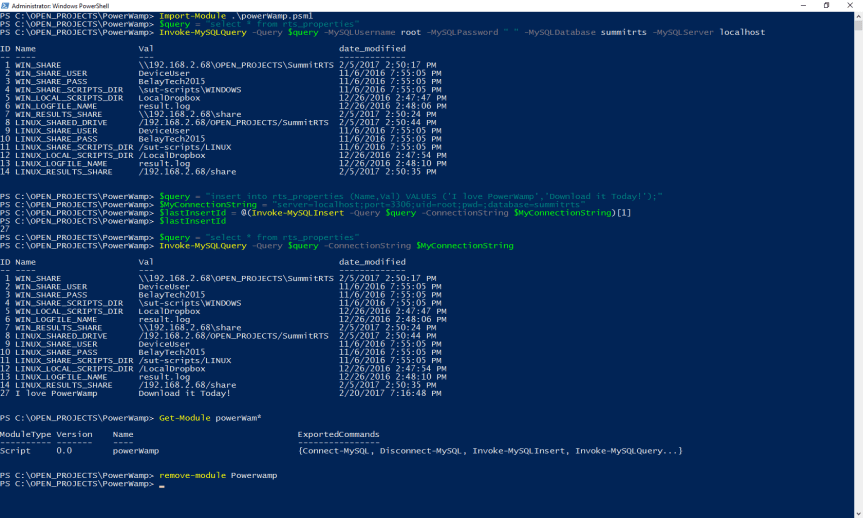Screen dimensions: 863x518
Task: Click the first date_modified column header
Action: [372, 48]
